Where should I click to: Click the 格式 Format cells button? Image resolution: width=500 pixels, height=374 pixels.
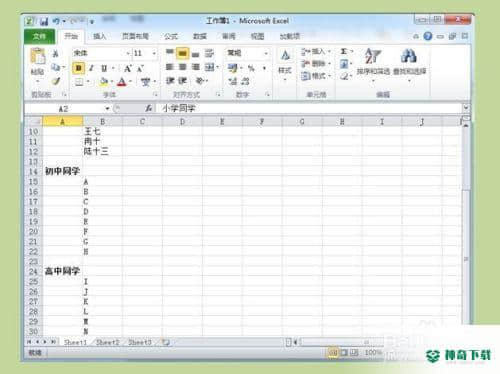tap(315, 76)
